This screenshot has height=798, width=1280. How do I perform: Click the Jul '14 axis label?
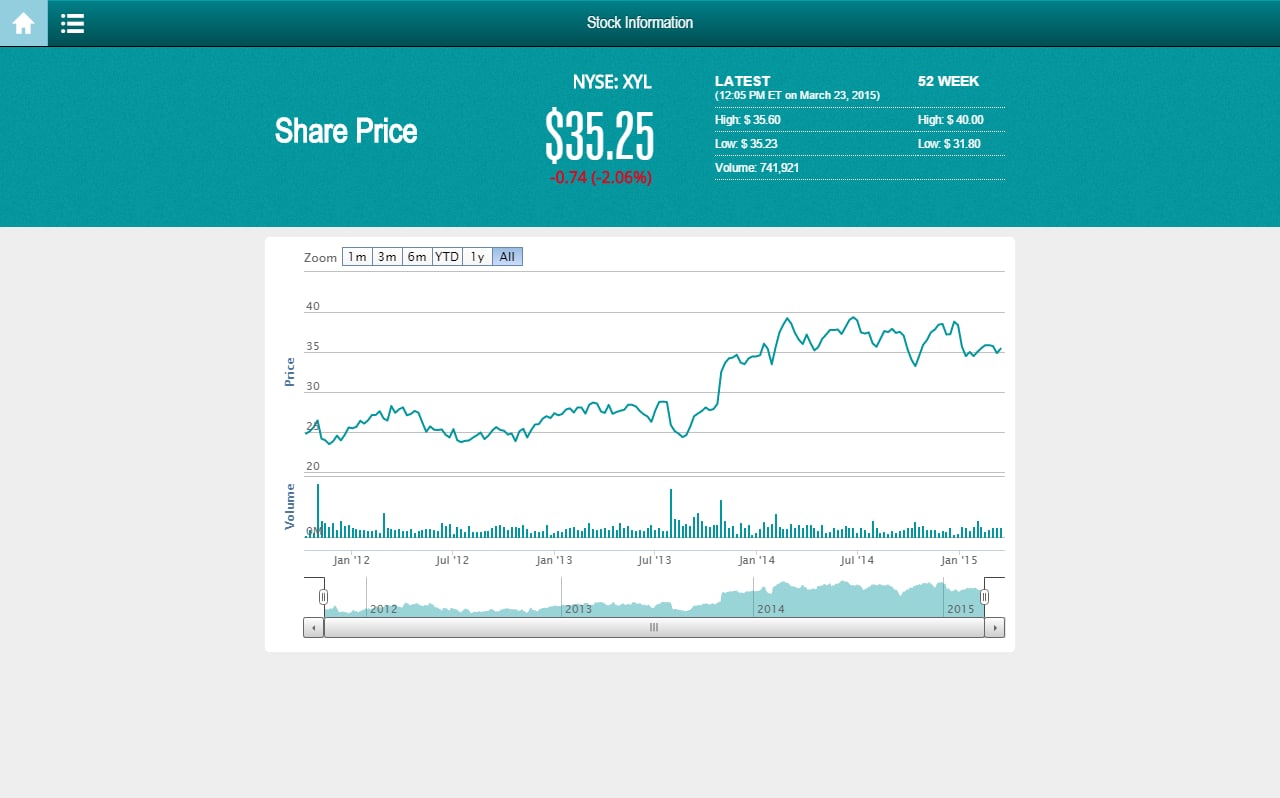click(857, 560)
